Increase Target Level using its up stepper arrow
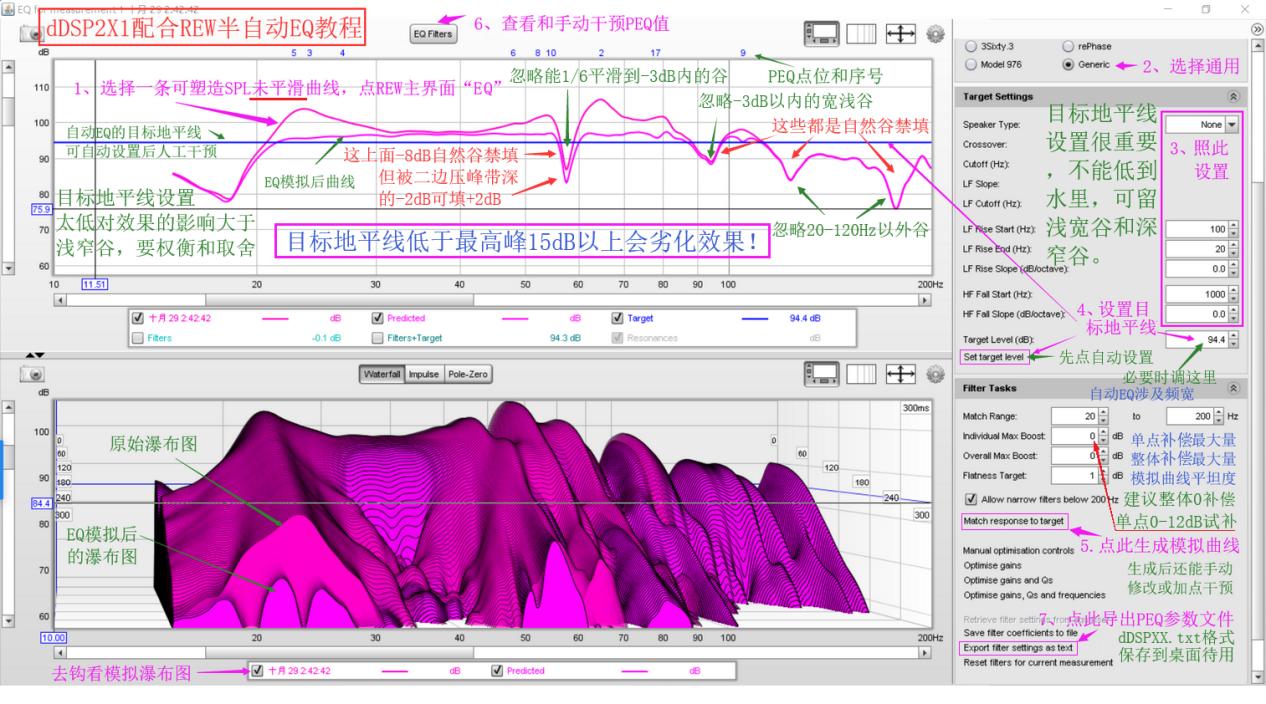This screenshot has width=1266, height=704. tap(1234, 334)
